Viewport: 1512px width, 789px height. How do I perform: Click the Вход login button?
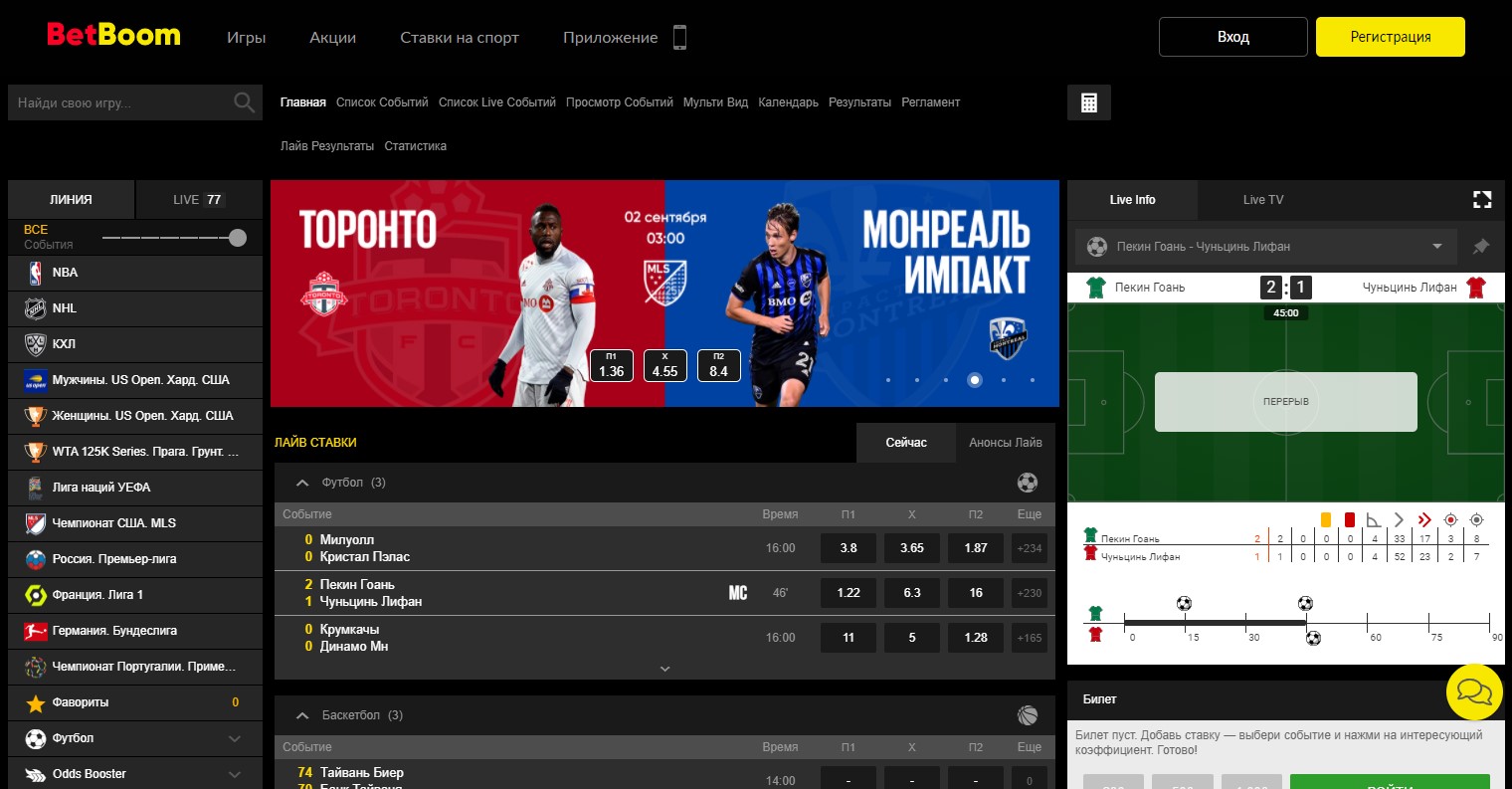pyautogui.click(x=1233, y=37)
